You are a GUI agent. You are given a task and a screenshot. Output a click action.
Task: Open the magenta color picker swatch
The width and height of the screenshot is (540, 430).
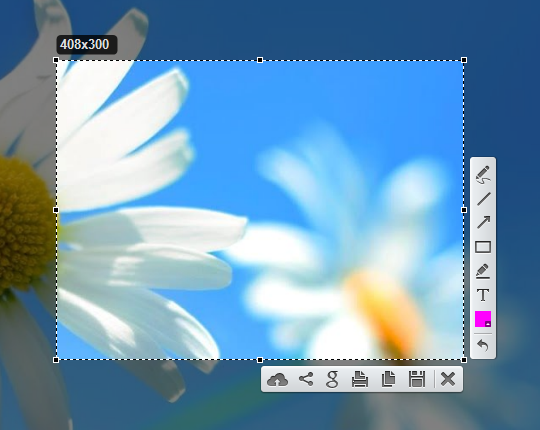483,319
